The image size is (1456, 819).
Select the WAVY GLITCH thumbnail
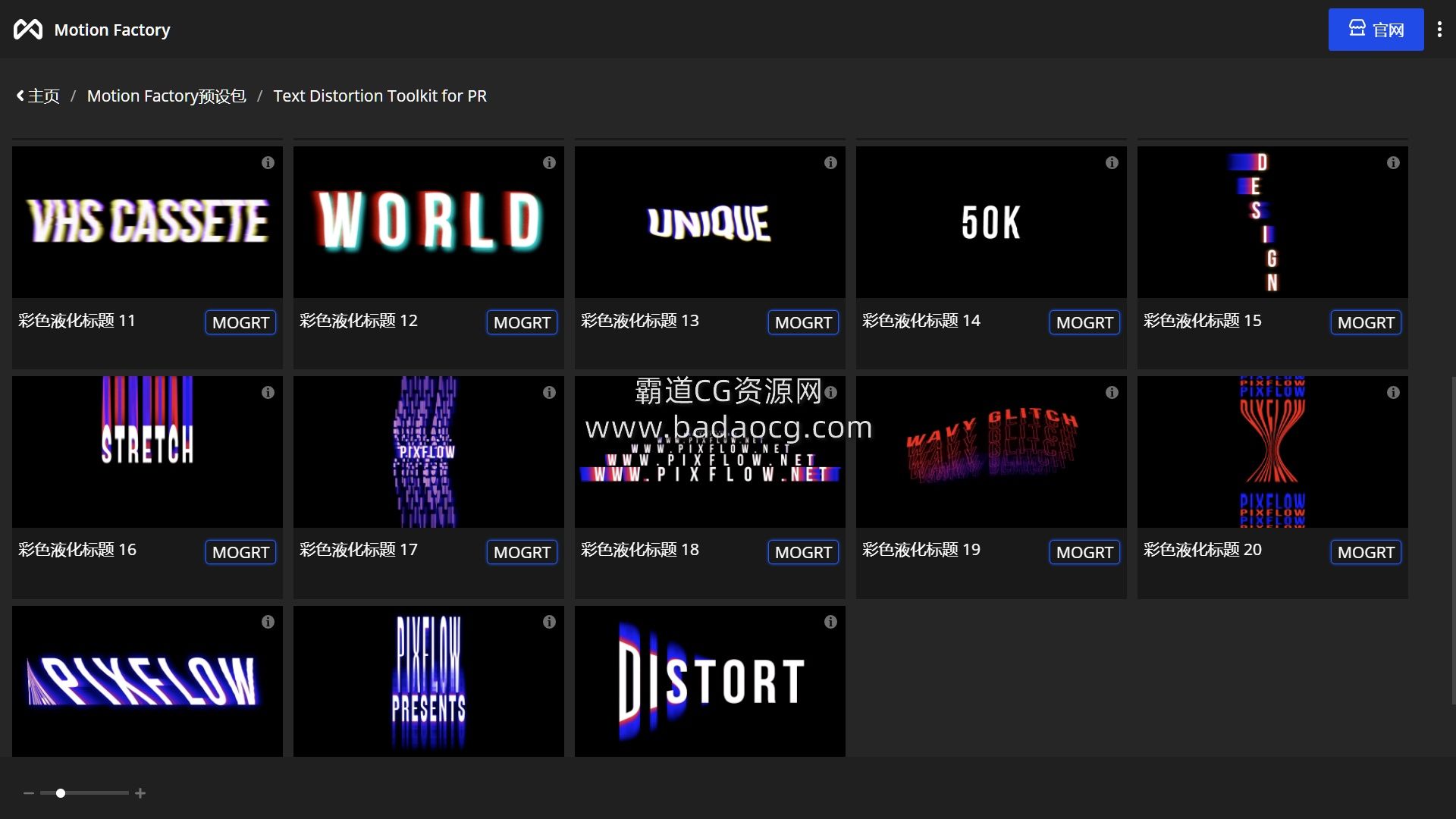coord(991,452)
